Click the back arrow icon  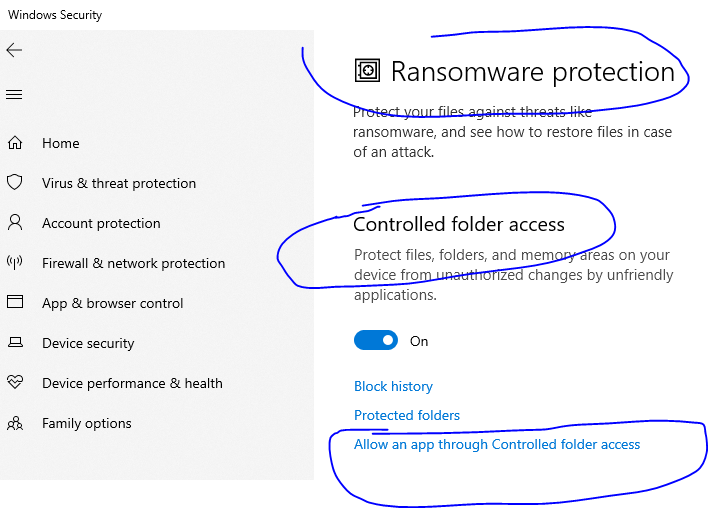pos(14,50)
